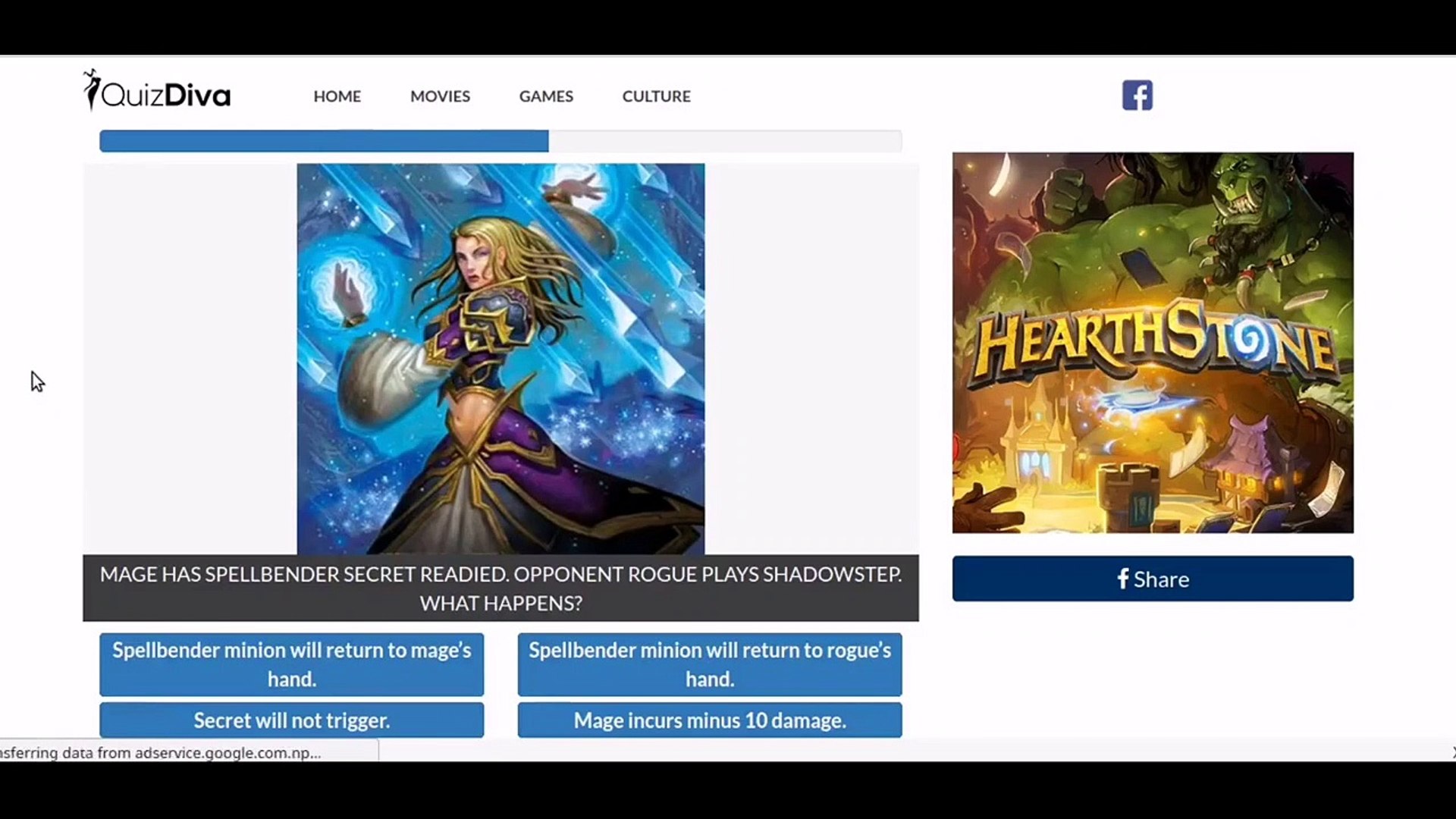Select 'Mage incurs minus 10 damage' answer
Image resolution: width=1456 pixels, height=819 pixels.
tap(710, 720)
